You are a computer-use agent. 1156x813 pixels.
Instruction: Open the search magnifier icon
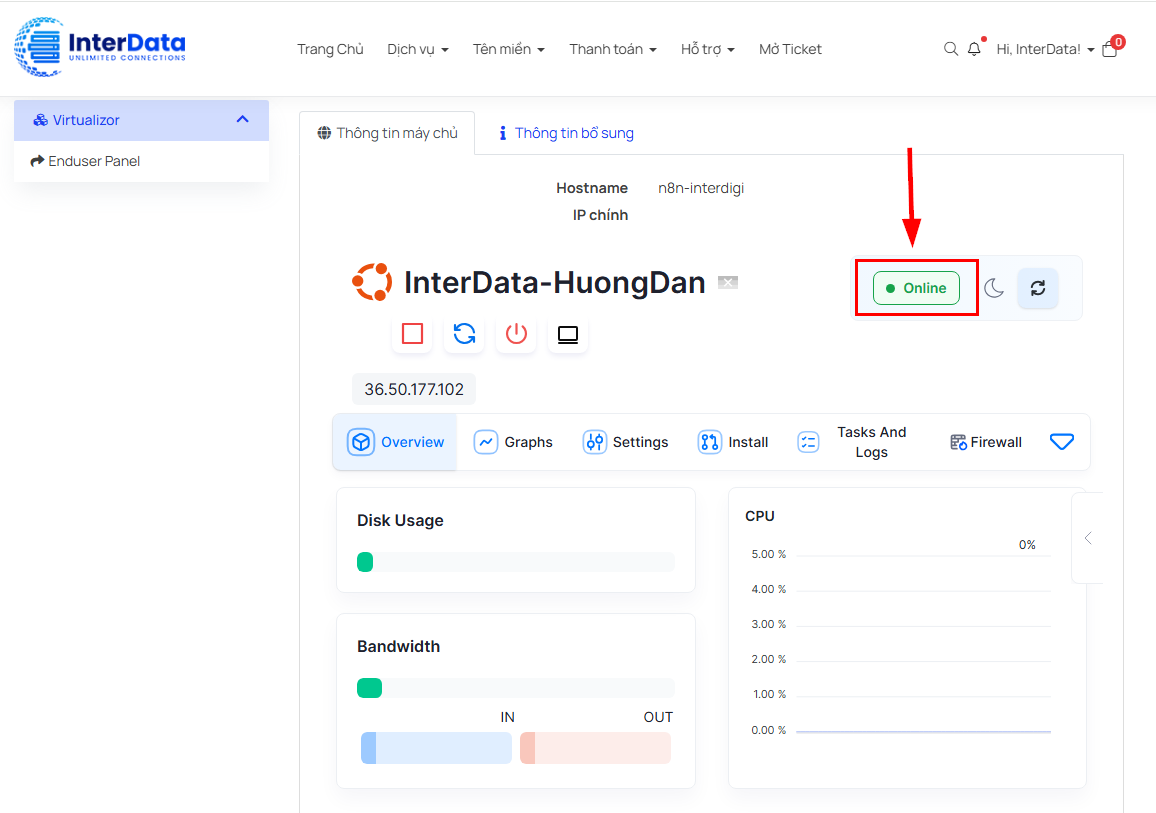(950, 49)
